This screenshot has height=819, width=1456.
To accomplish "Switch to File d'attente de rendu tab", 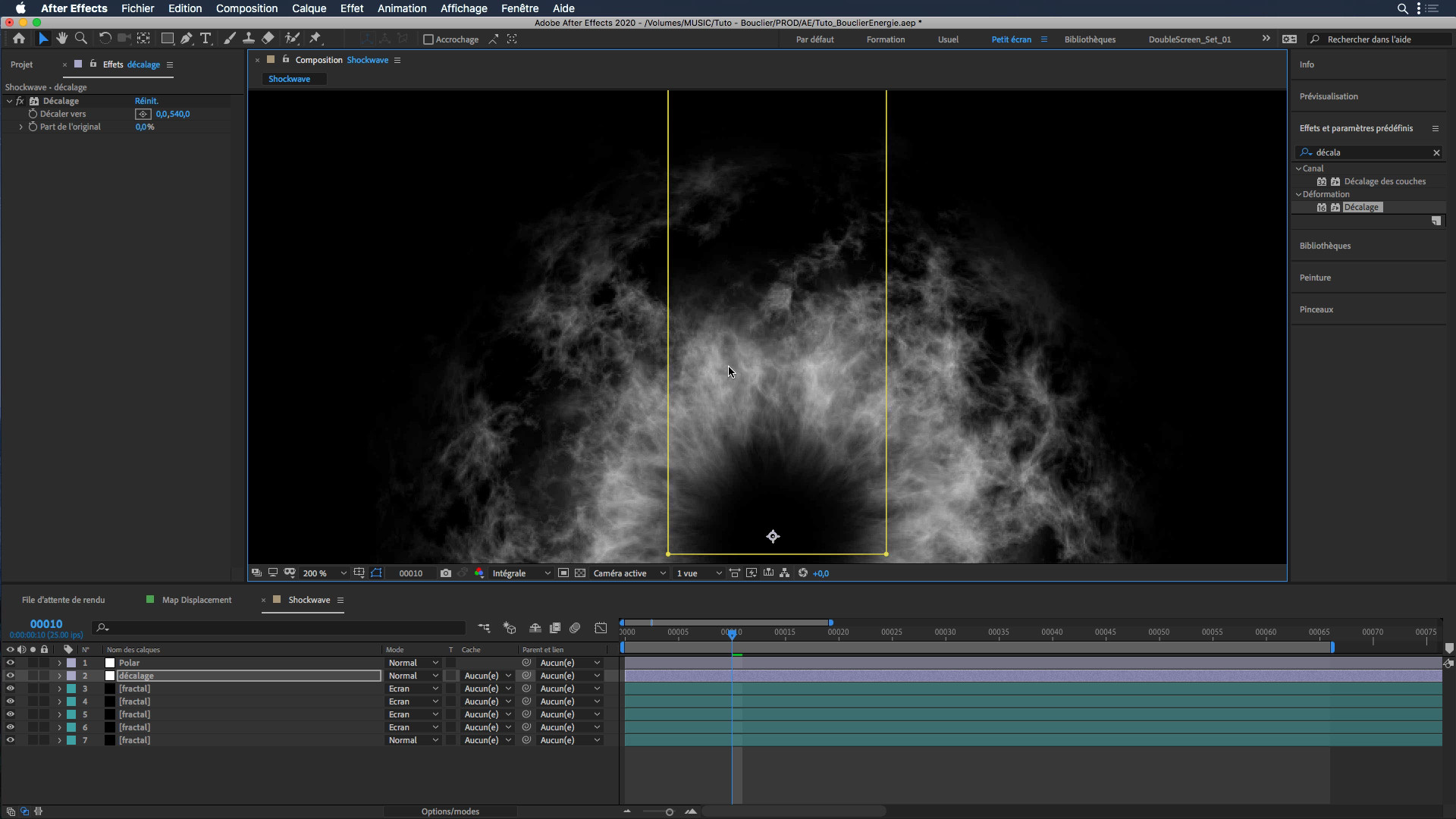I will tap(63, 600).
